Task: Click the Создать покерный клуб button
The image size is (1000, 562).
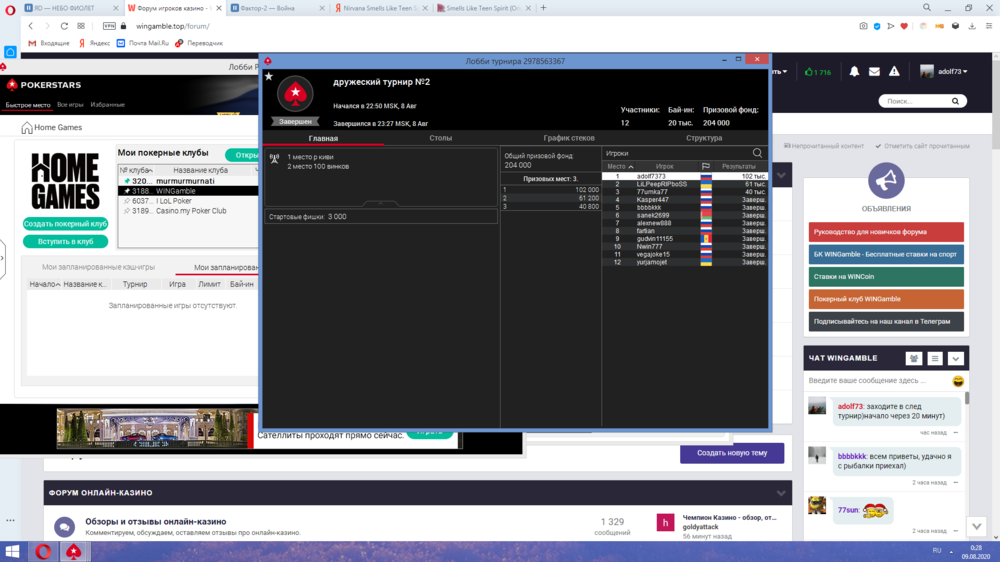Action: 65,224
